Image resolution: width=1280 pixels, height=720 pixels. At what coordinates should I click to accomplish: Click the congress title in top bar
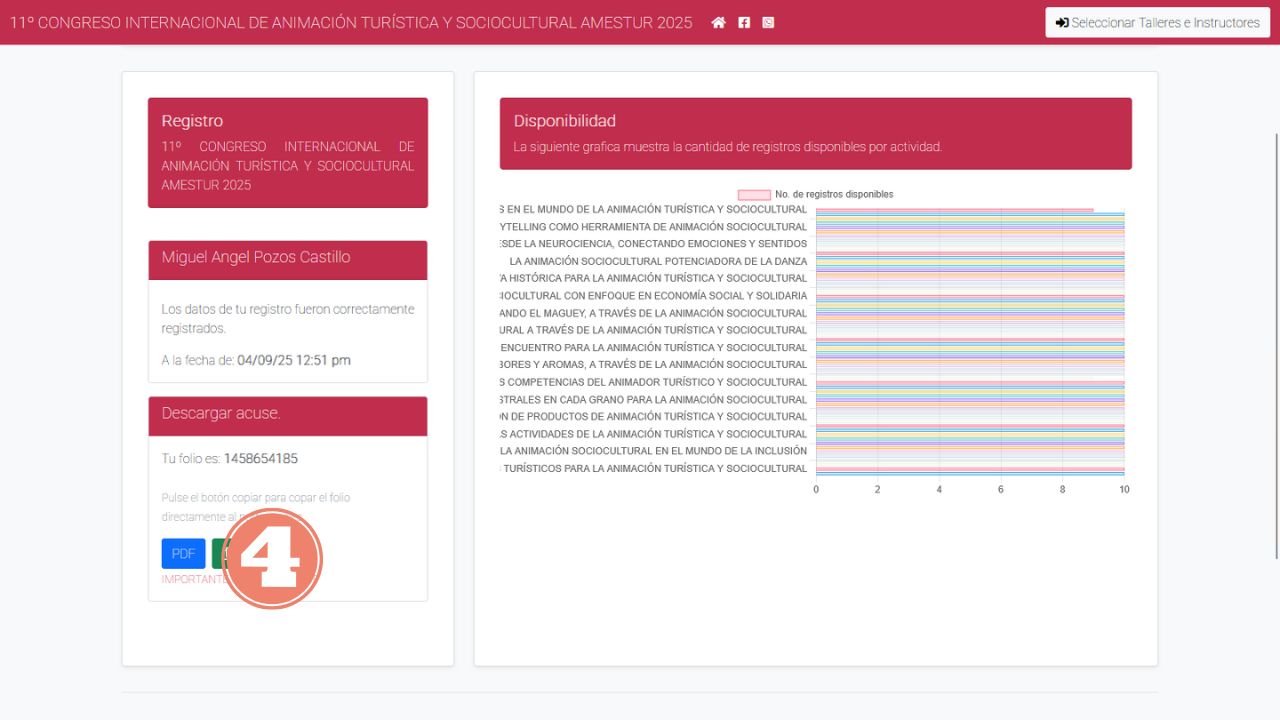coord(351,23)
